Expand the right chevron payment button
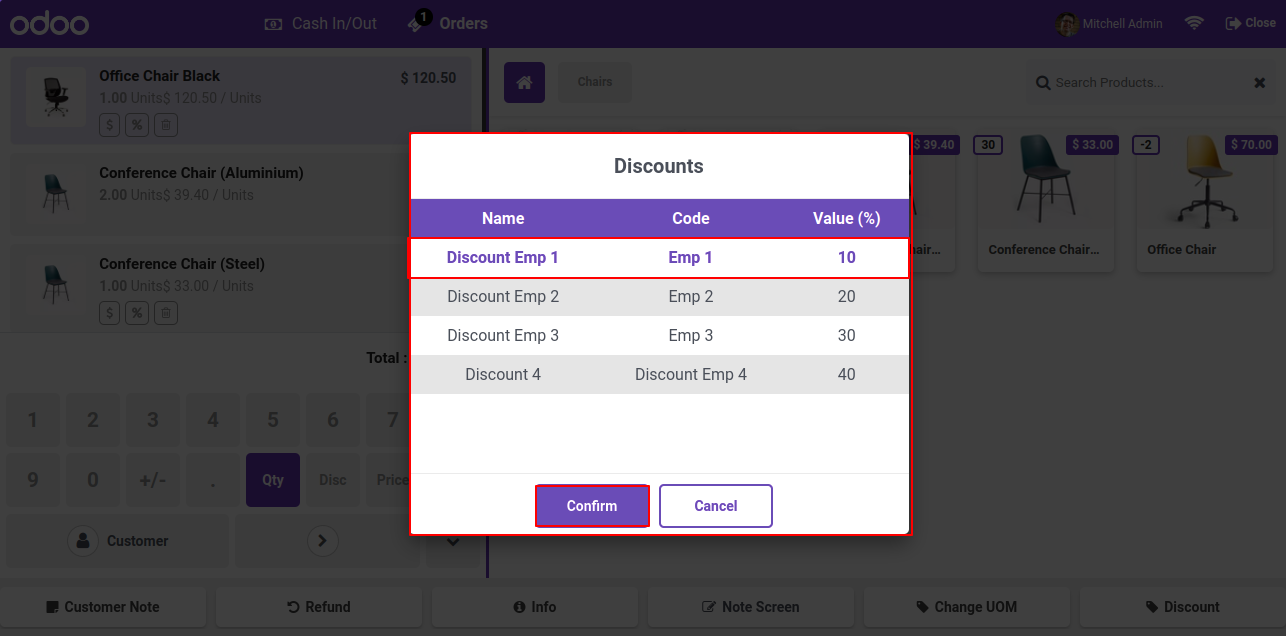The width and height of the screenshot is (1286, 636). pos(322,541)
